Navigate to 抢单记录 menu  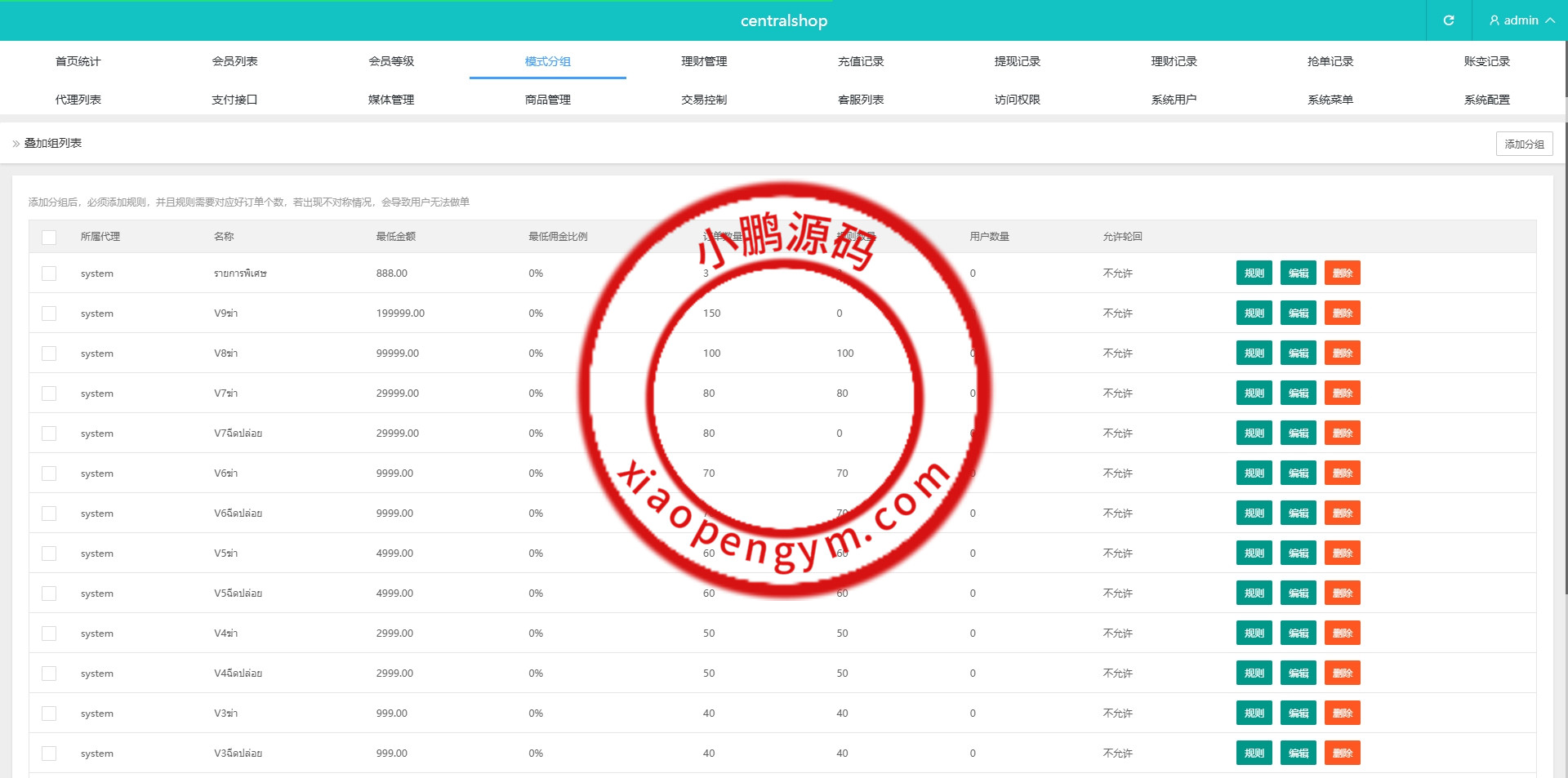[x=1330, y=61]
